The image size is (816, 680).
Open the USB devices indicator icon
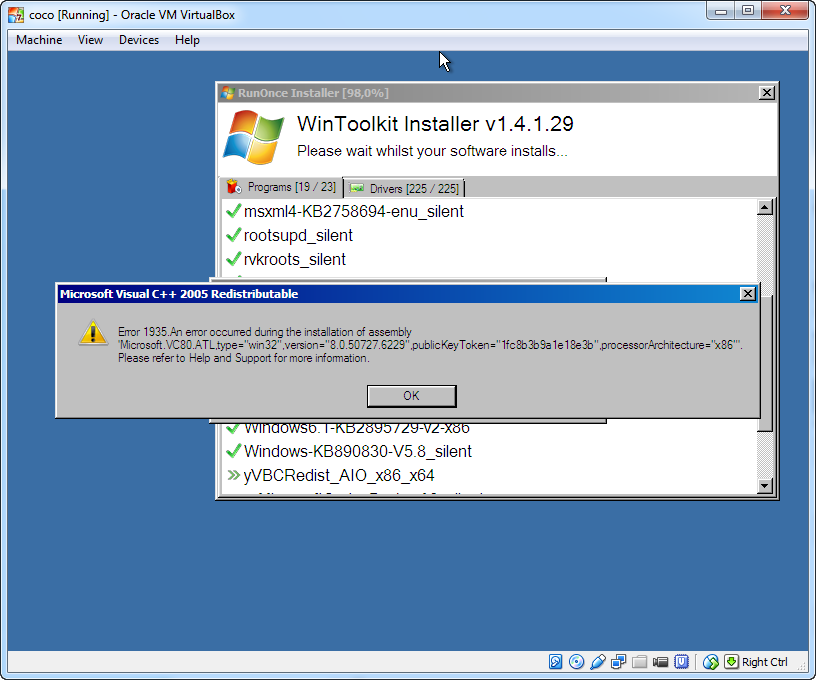coord(597,662)
